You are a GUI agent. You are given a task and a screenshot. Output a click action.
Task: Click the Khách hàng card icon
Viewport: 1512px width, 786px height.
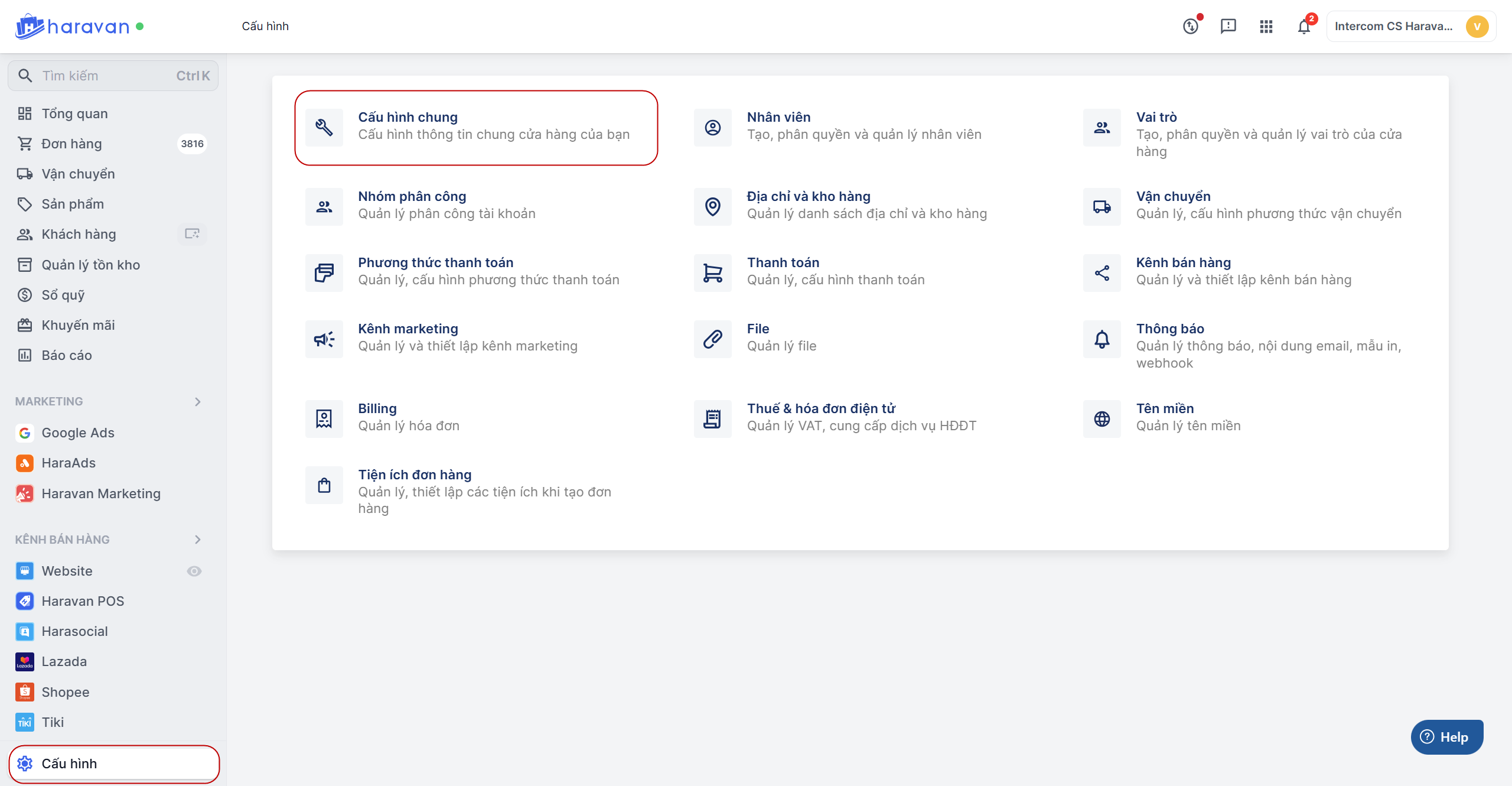[192, 234]
